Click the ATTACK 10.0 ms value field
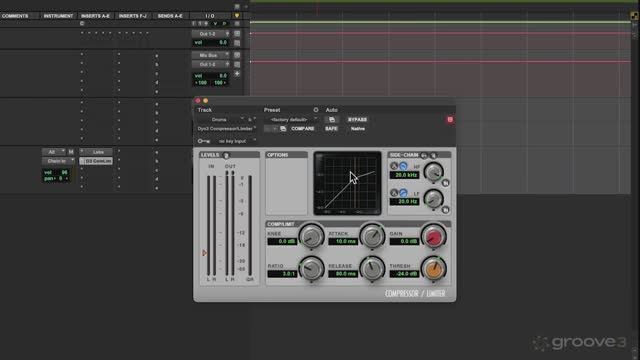Image resolution: width=640 pixels, height=360 pixels. 343,242
